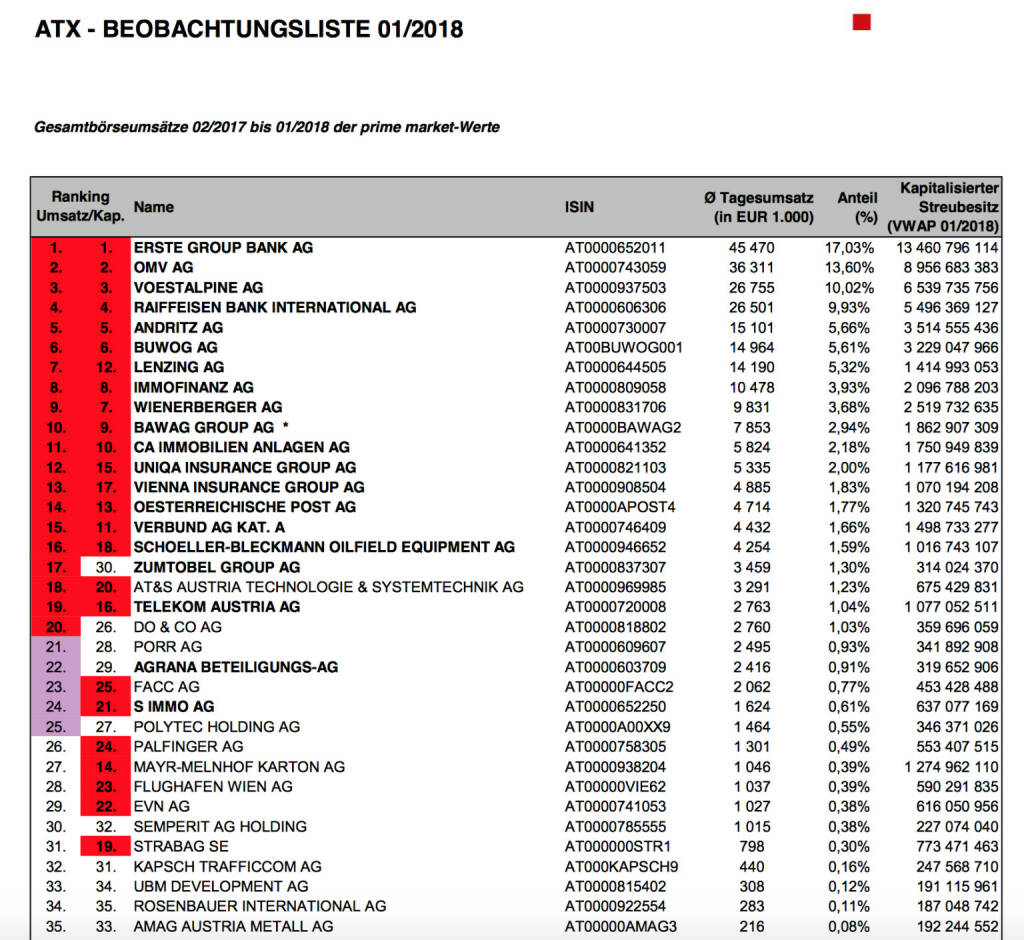Select AMAG AUSTRIA METALL AG in last row

[233, 926]
